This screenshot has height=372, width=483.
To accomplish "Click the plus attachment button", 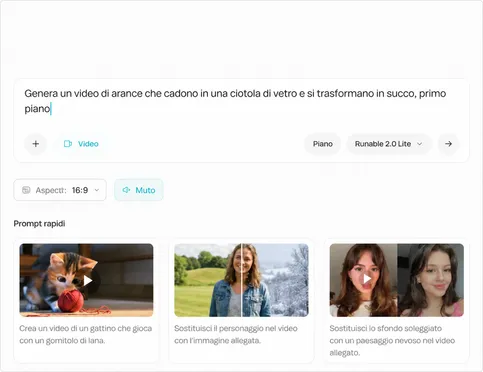I will coord(36,144).
